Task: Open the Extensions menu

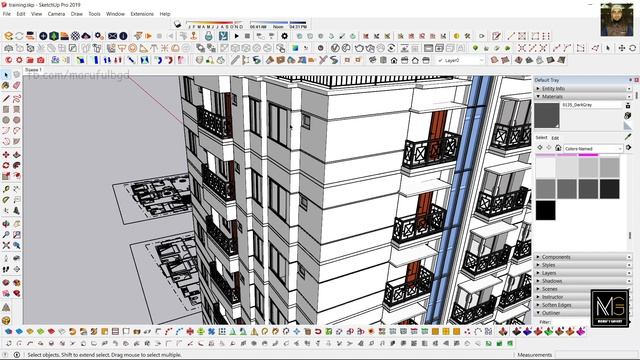Action: [x=142, y=14]
